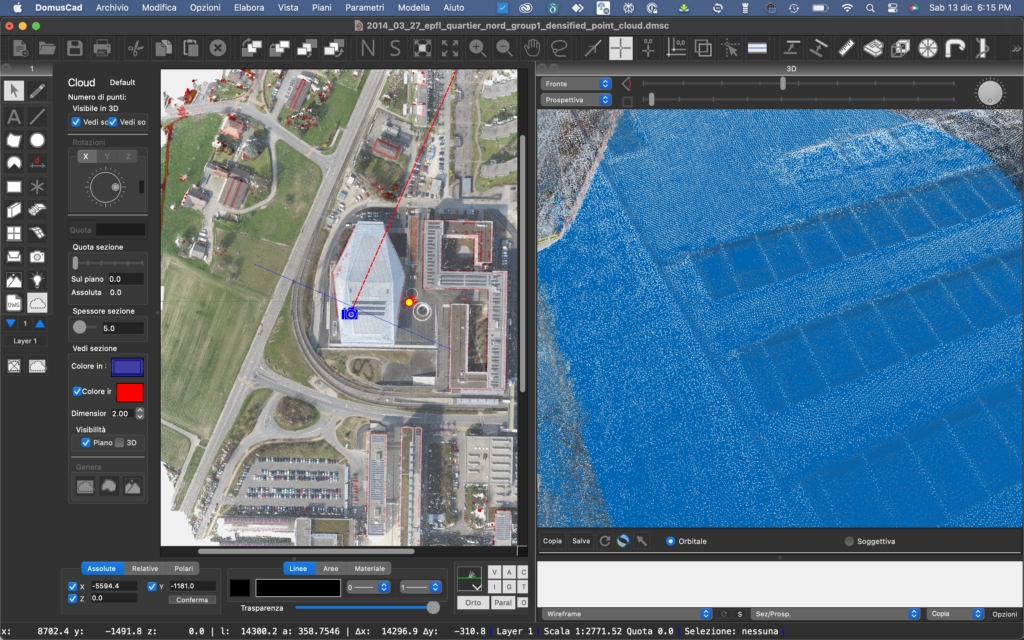This screenshot has width=1024, height=640.
Task: Select the Soggettiva radio button
Action: tap(849, 541)
